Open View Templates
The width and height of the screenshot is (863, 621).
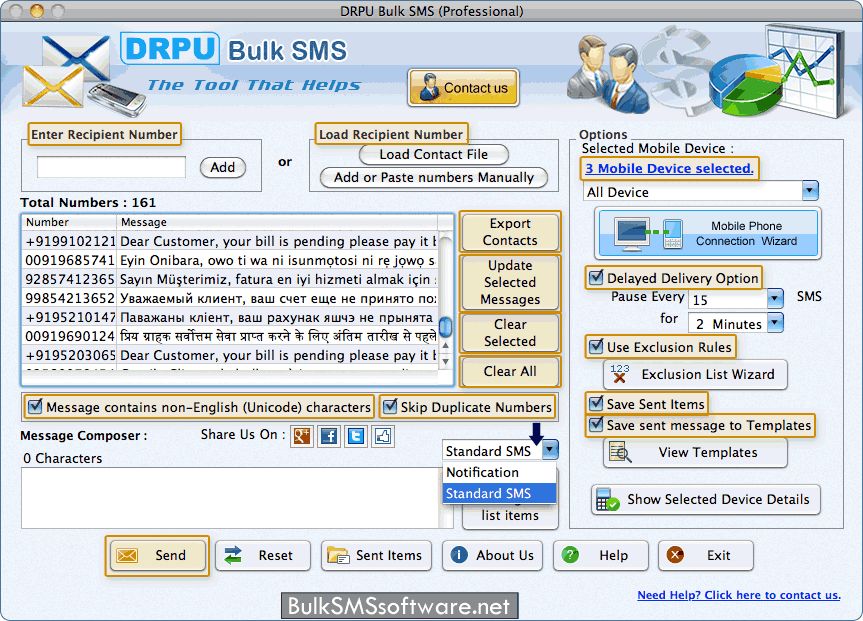(x=695, y=453)
